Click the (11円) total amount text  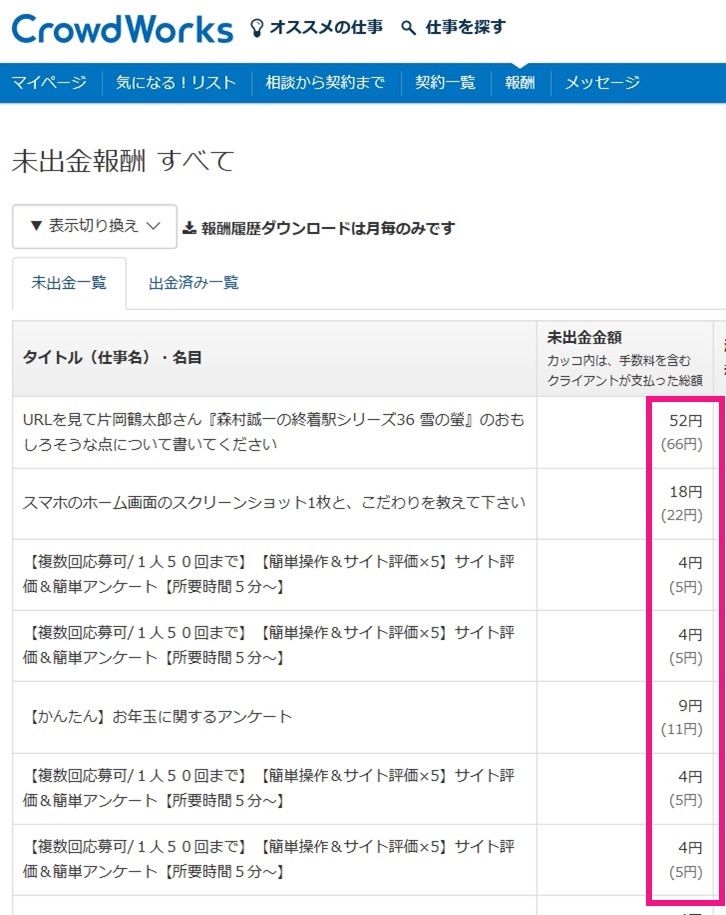click(682, 729)
